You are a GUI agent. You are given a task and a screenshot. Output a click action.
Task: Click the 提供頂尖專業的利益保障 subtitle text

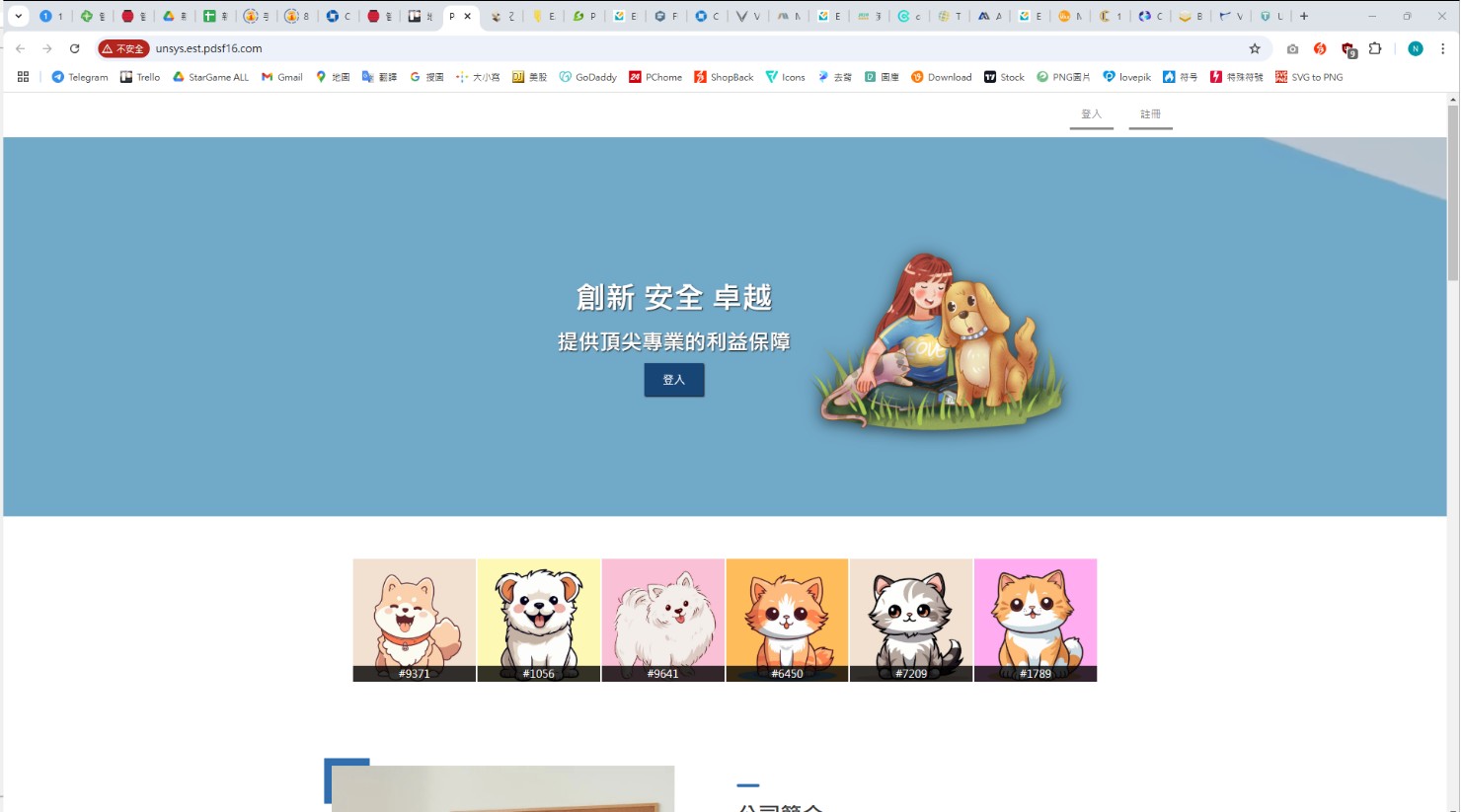(x=674, y=341)
